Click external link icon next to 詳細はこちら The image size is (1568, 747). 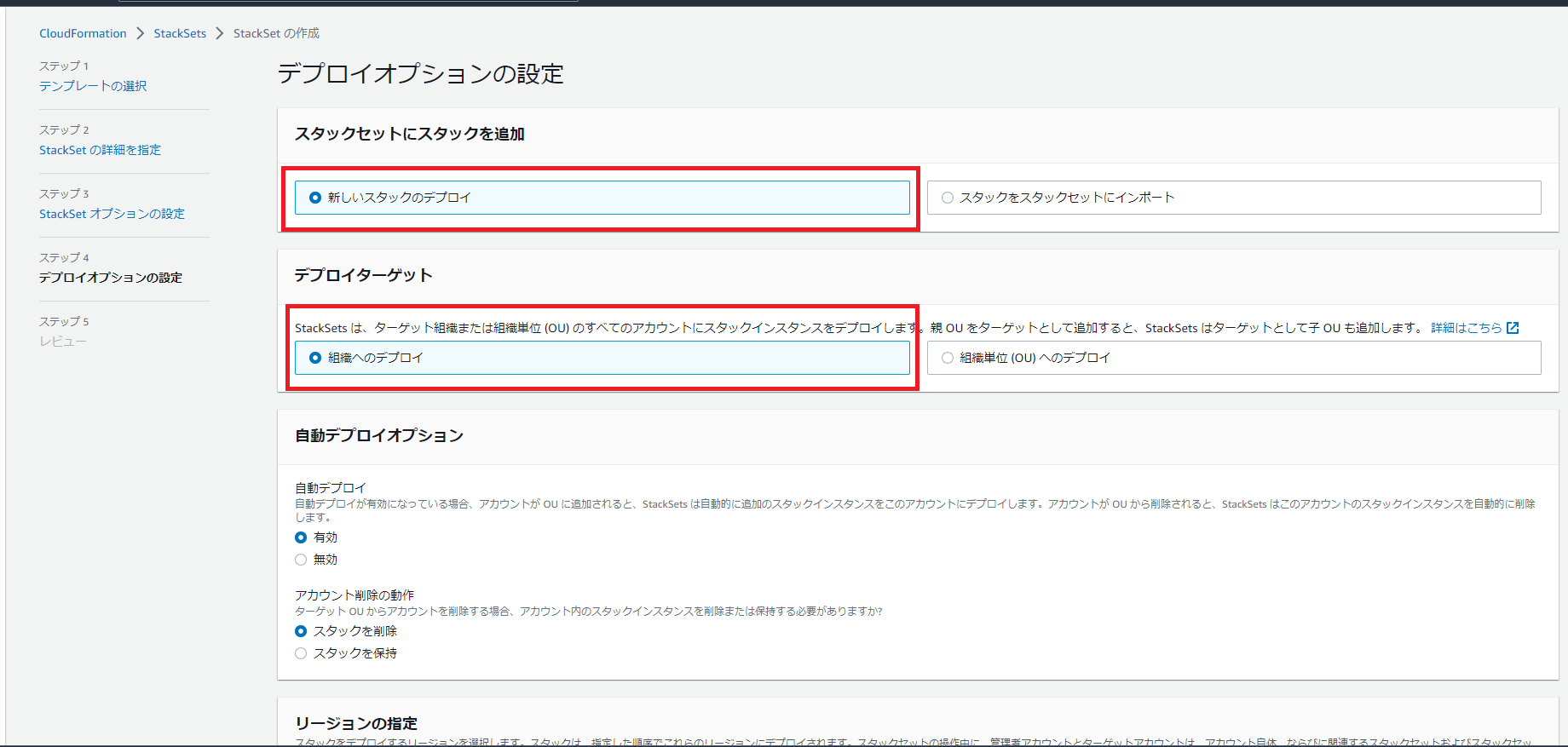point(1513,328)
